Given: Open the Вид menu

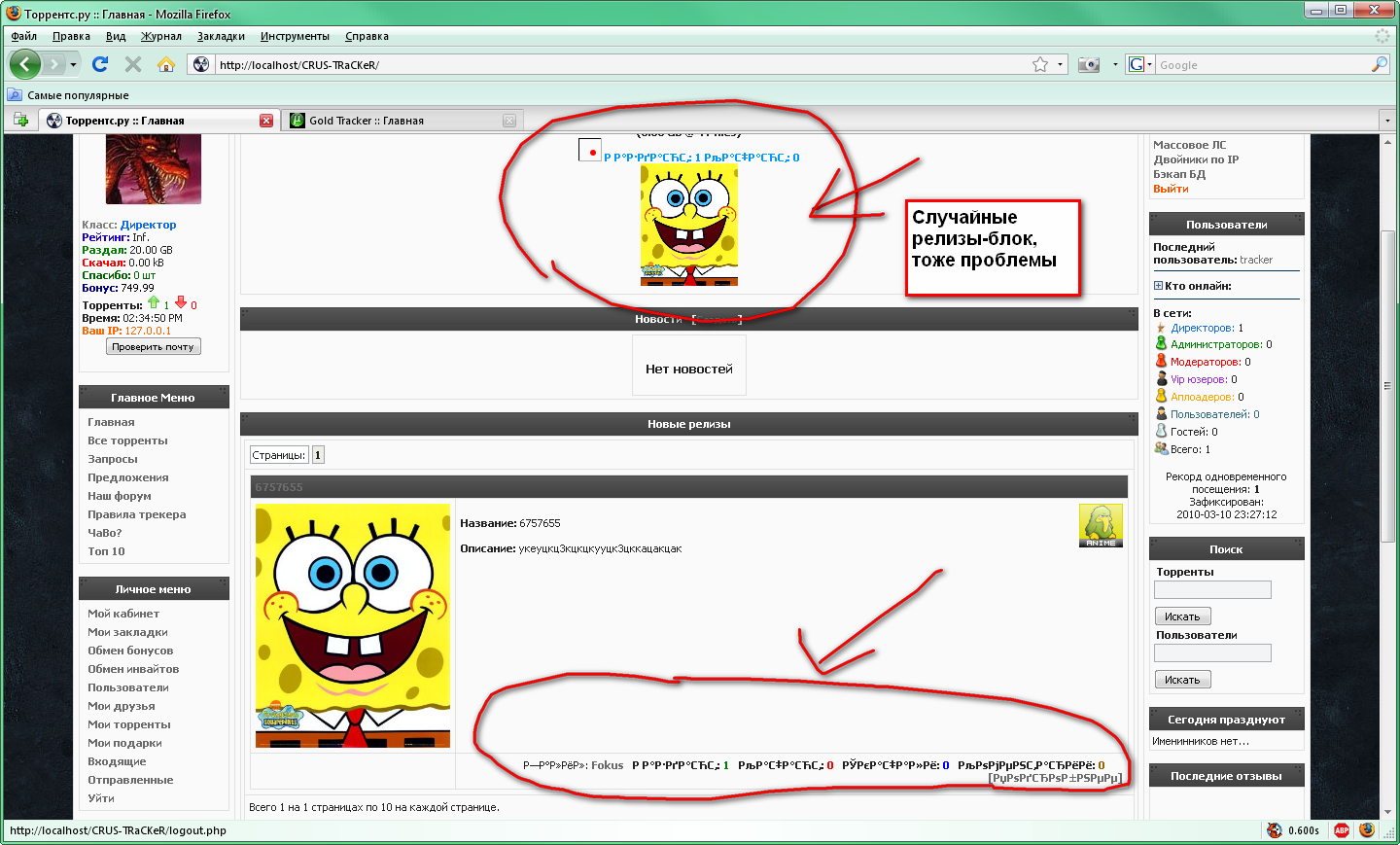Looking at the screenshot, I should click(116, 36).
